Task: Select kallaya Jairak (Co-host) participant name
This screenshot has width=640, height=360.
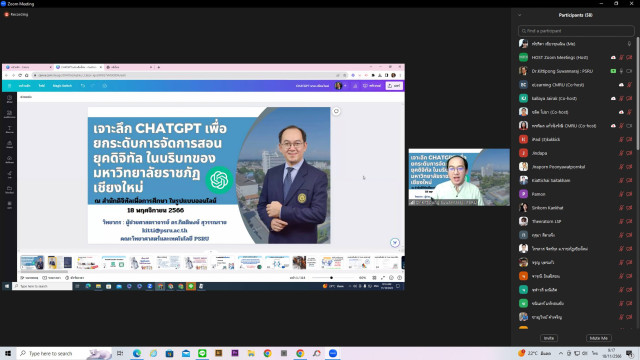Action: coord(554,98)
